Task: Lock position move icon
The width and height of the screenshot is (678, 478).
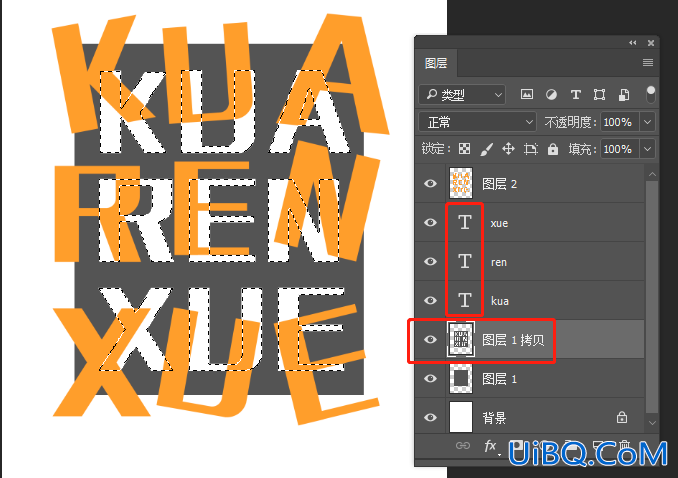Action: (508, 149)
